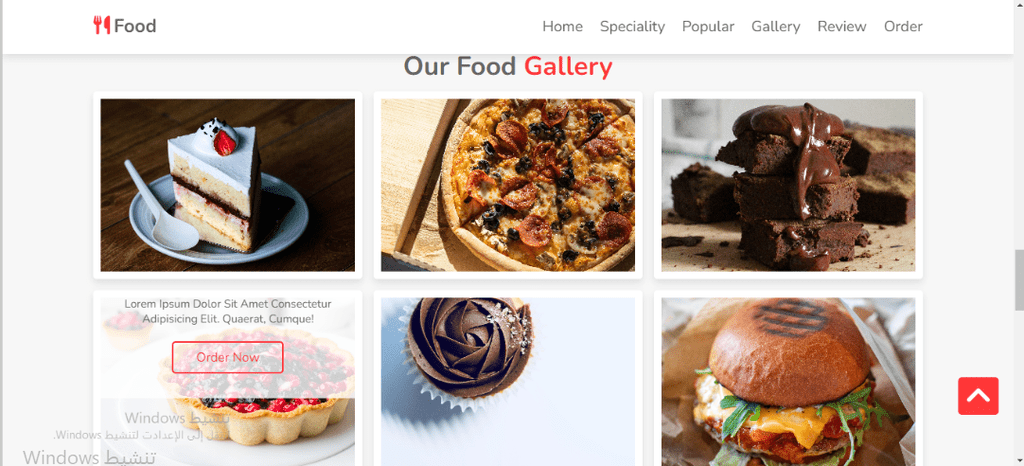Click the red scroll-to-top arrow button
Image resolution: width=1024 pixels, height=466 pixels.
coord(978,396)
